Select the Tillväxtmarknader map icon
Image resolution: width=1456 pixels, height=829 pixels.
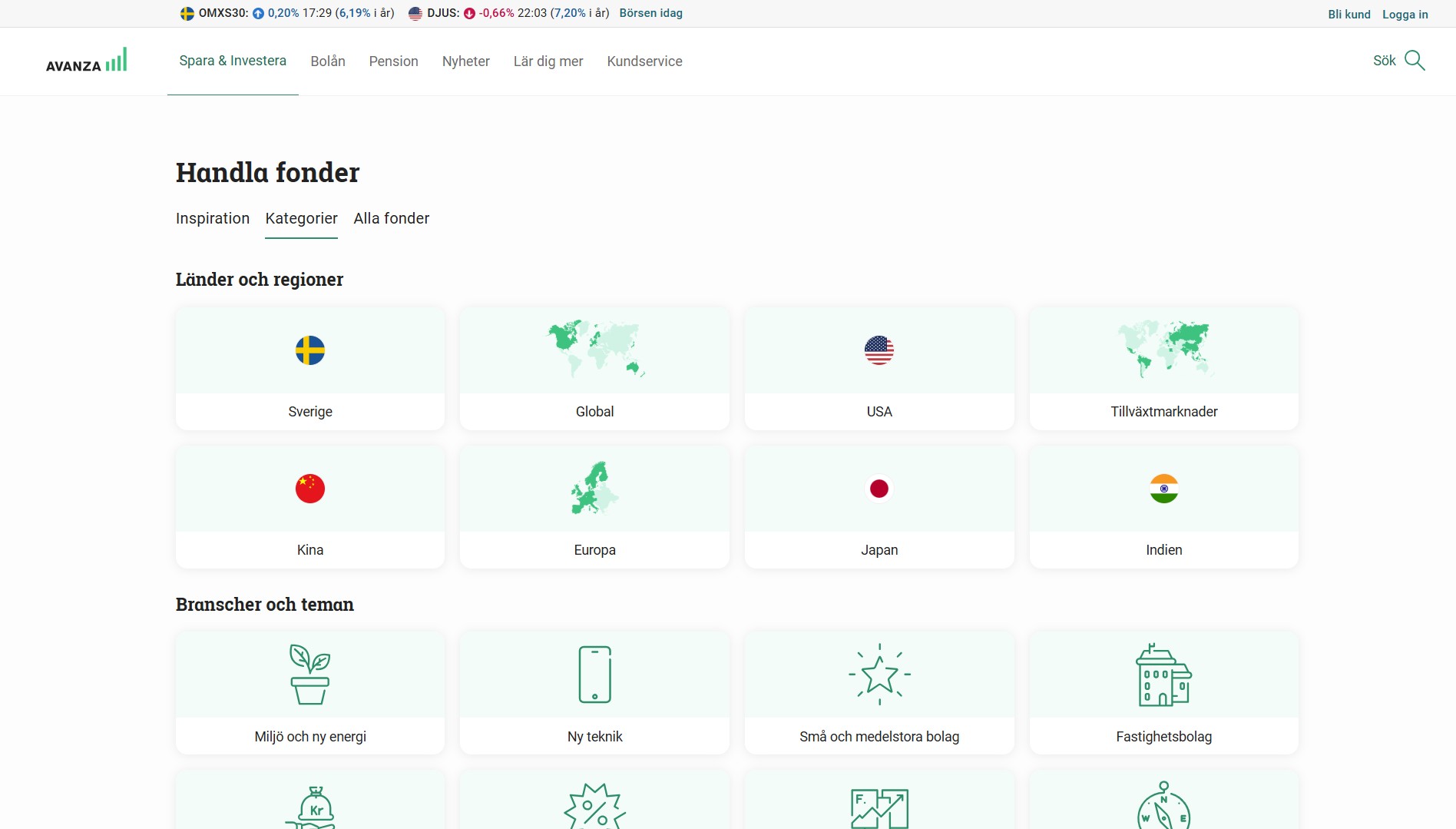tap(1164, 348)
